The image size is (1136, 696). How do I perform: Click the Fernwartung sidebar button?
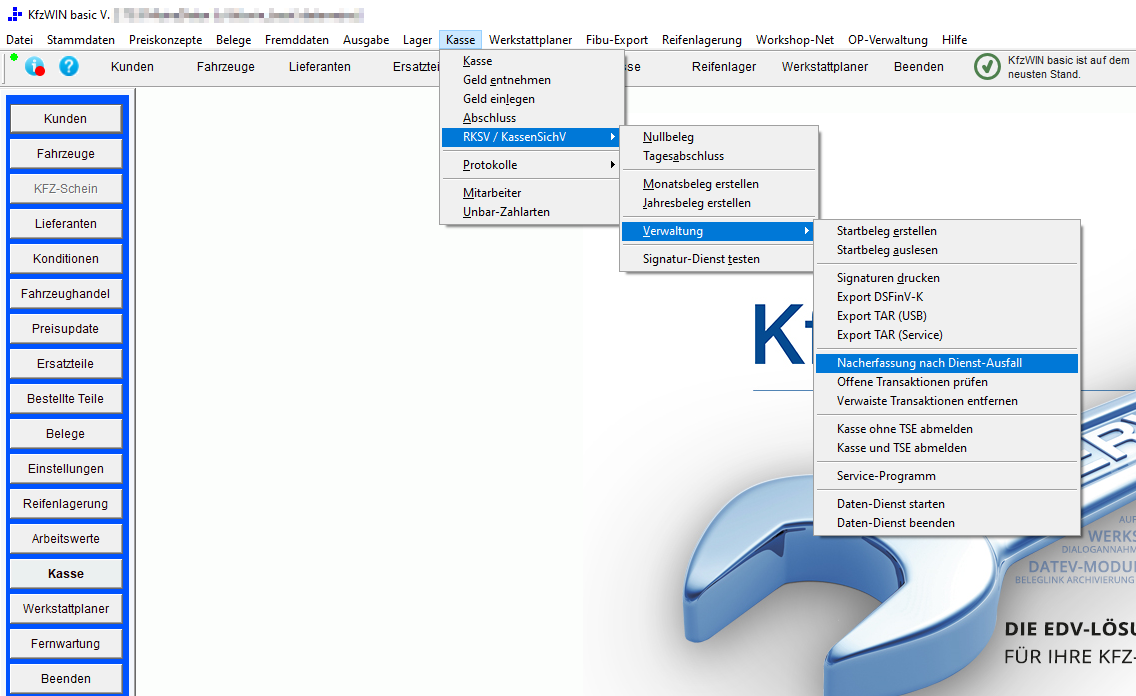coord(65,644)
